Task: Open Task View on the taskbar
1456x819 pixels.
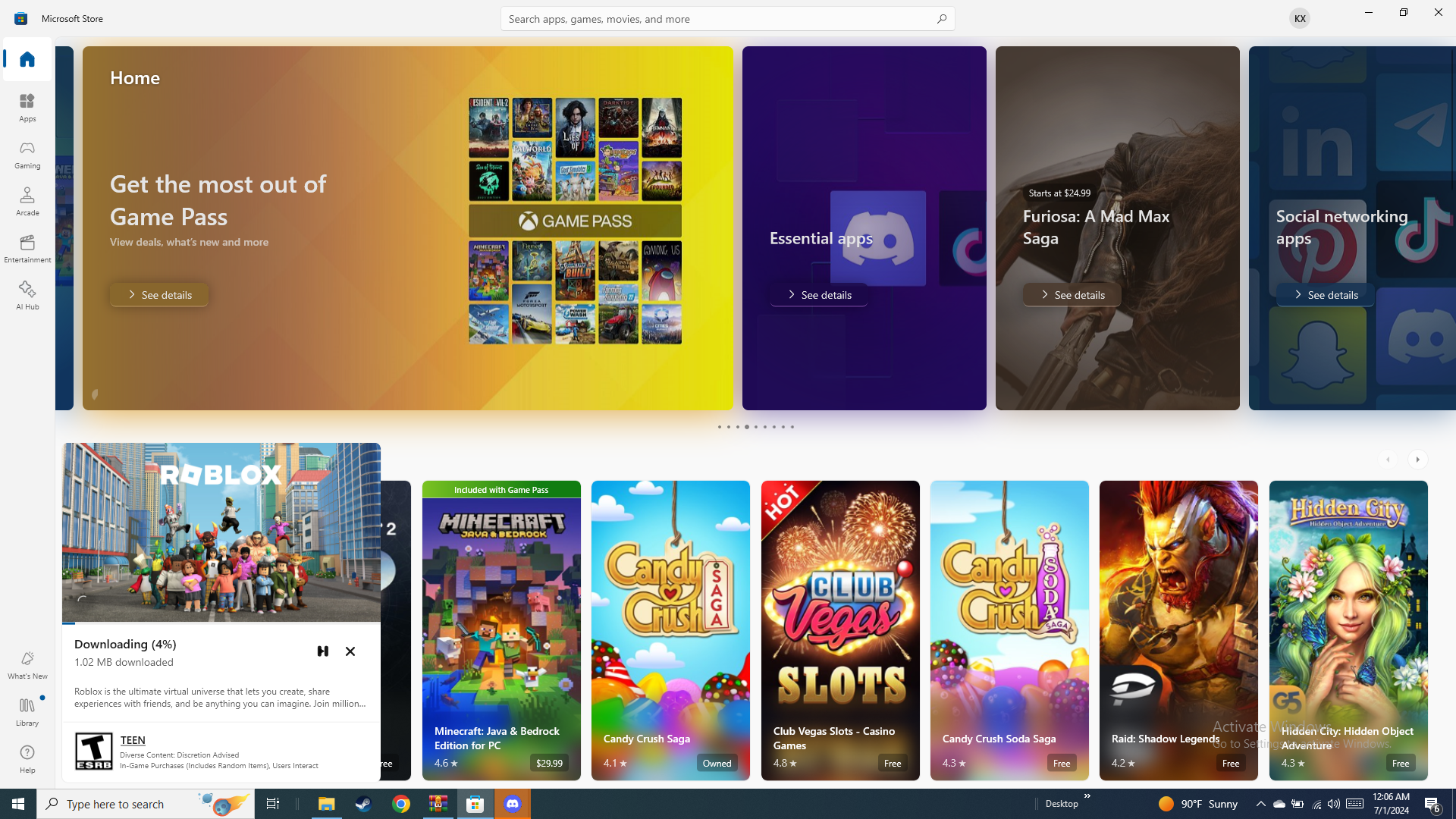Action: [x=273, y=804]
